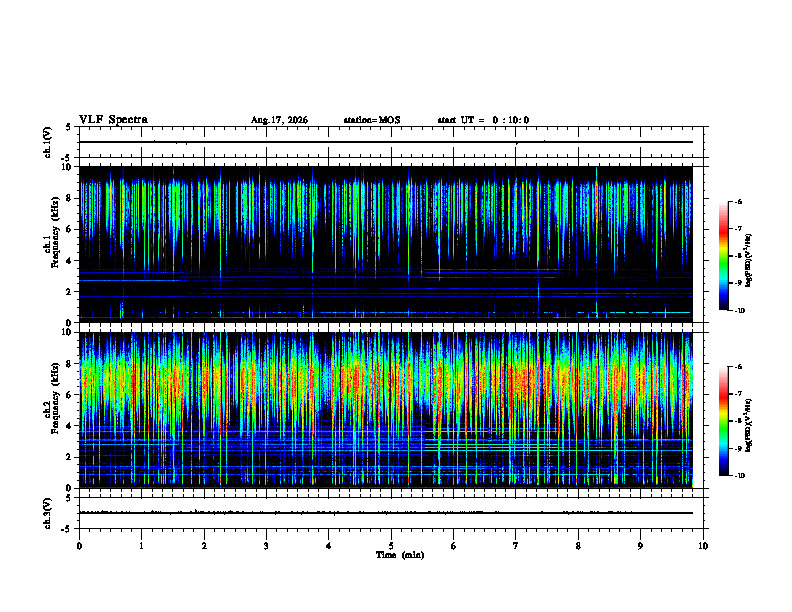Click the "-6" tick on ch.2 colorbar
The image size is (792, 612).
click(x=738, y=367)
